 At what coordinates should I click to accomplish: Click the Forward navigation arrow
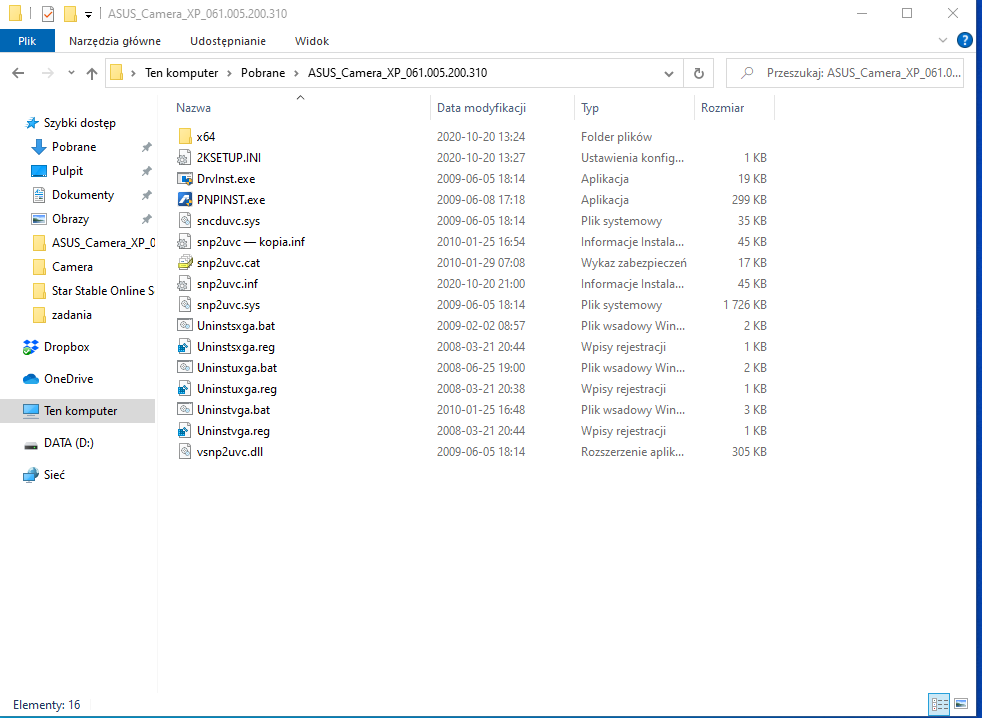click(x=48, y=73)
